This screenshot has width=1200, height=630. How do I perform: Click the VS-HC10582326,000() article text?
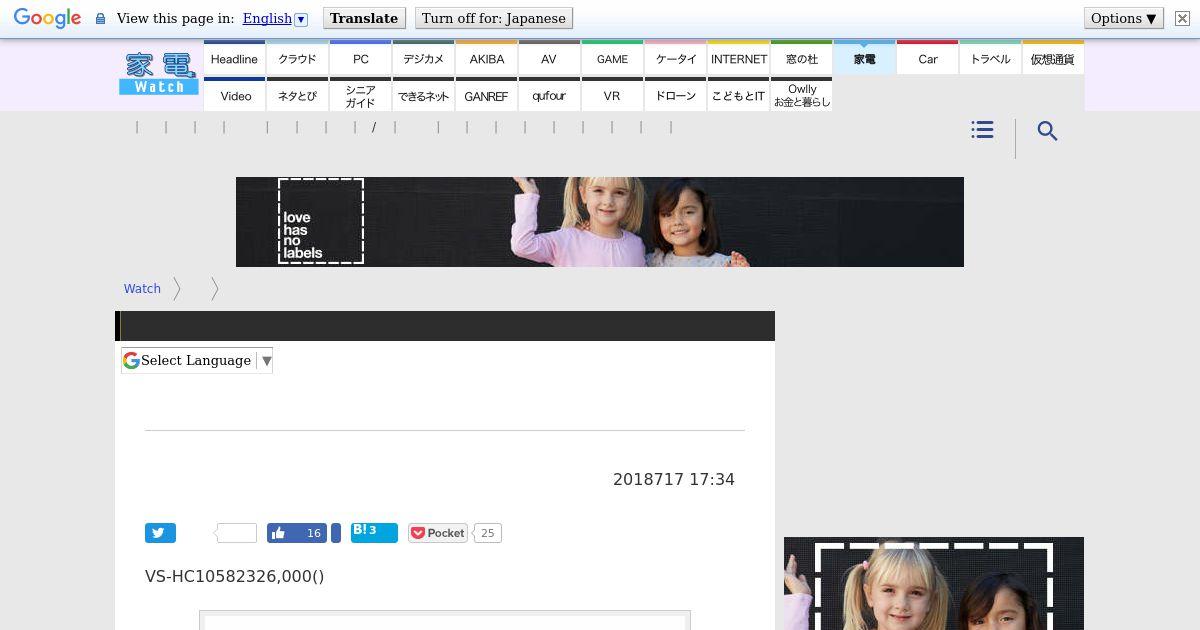coord(235,576)
